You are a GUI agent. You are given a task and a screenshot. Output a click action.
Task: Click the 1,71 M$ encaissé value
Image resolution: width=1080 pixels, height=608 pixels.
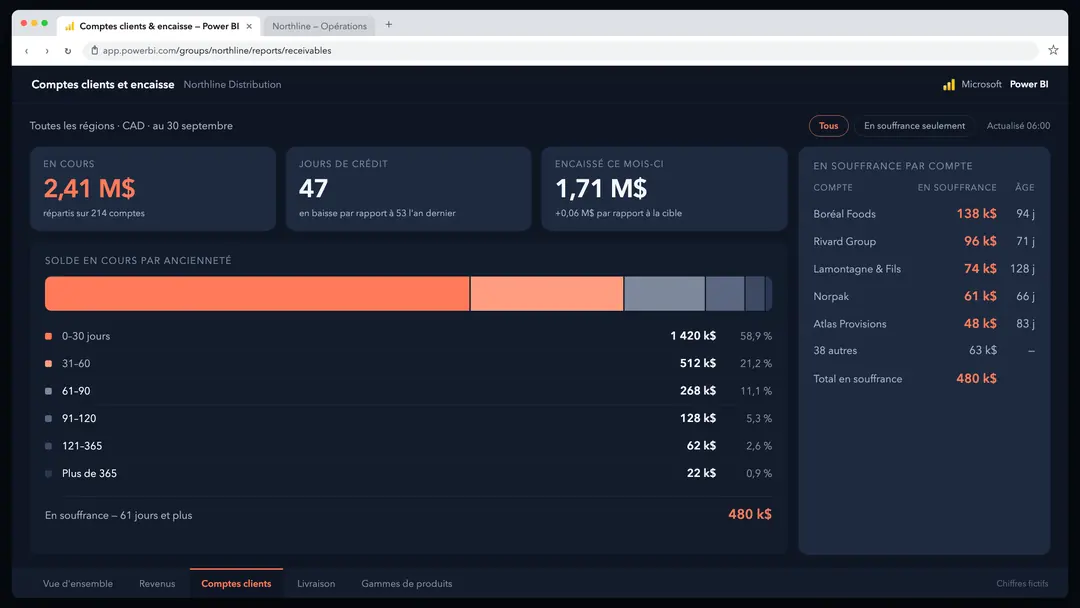[x=601, y=188]
